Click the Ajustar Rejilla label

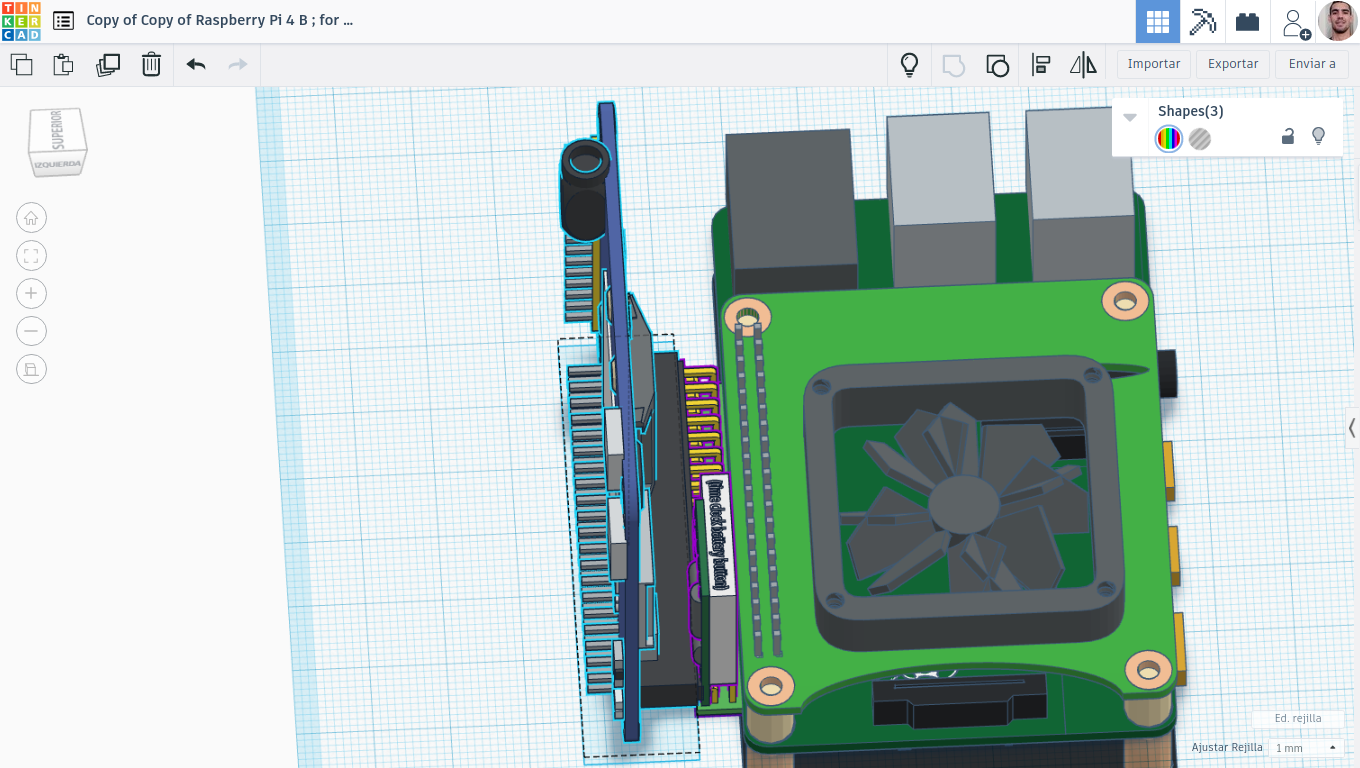[1227, 748]
